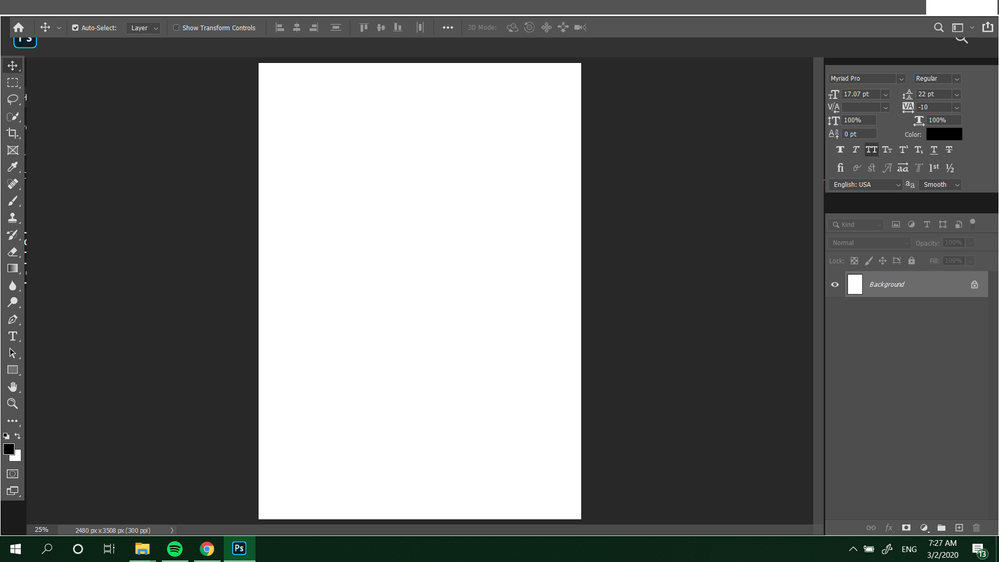The height and width of the screenshot is (562, 999).
Task: Click the text Color swatch in Character panel
Action: click(x=944, y=134)
